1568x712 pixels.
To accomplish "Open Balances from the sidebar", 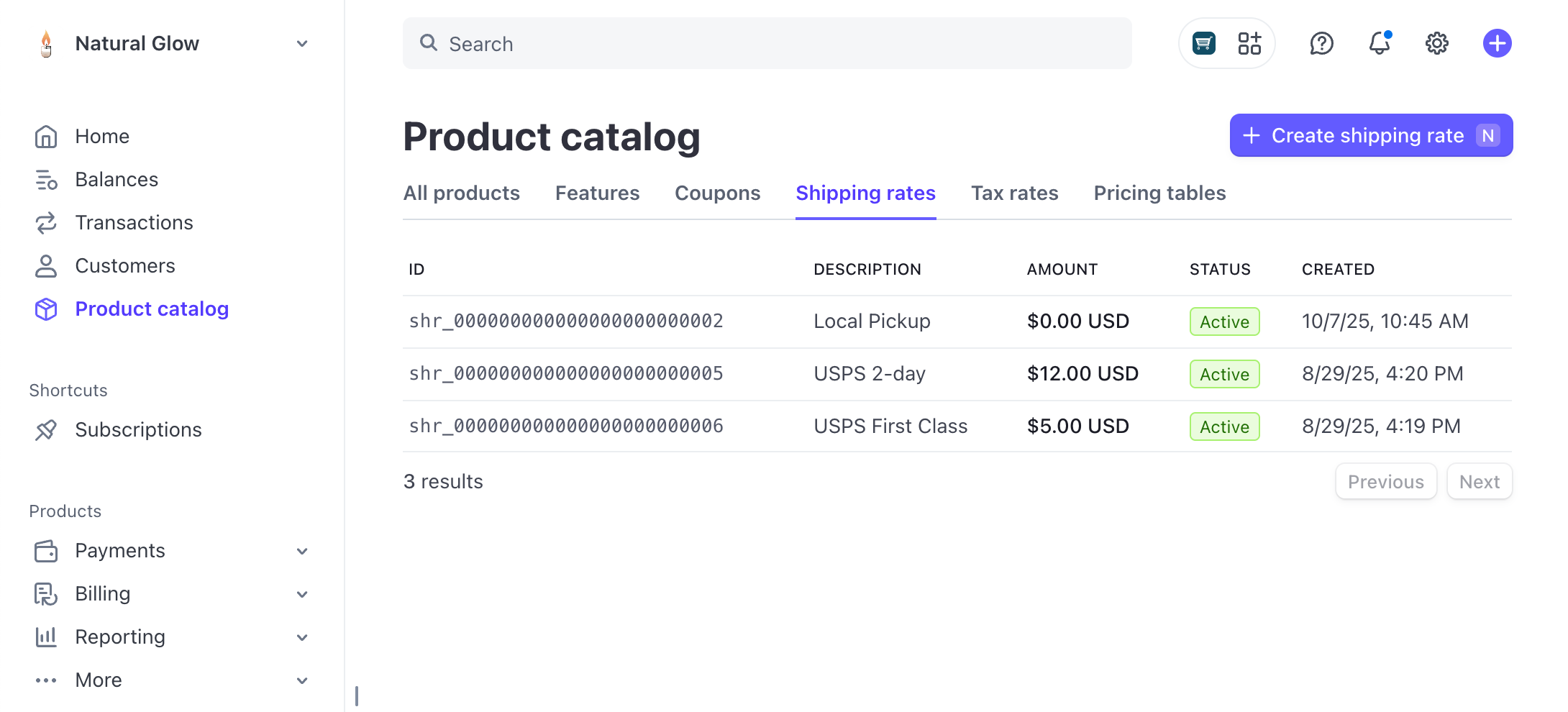I will [x=117, y=179].
